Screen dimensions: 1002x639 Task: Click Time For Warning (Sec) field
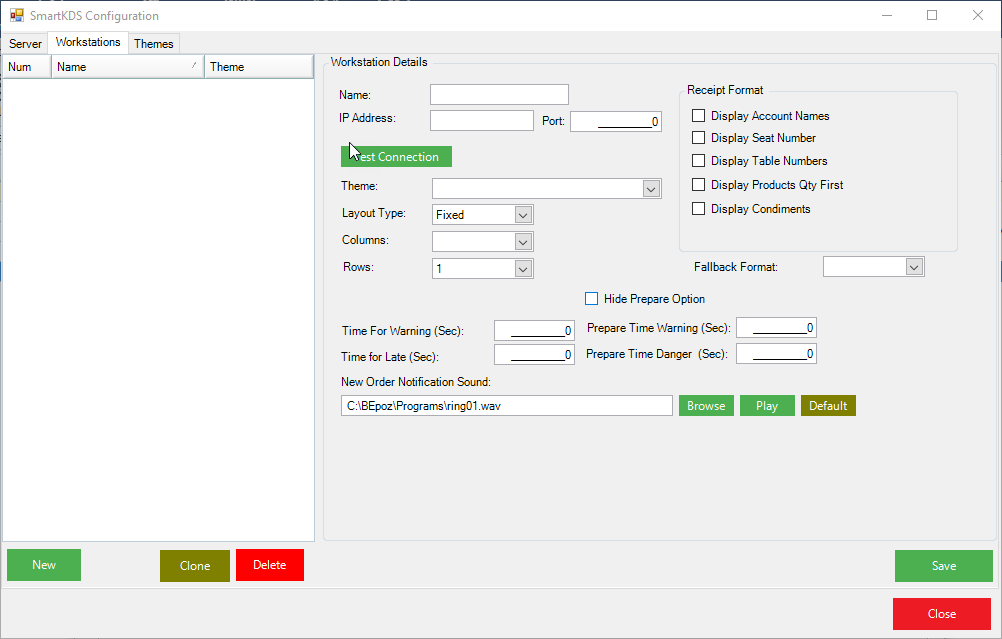click(x=534, y=330)
